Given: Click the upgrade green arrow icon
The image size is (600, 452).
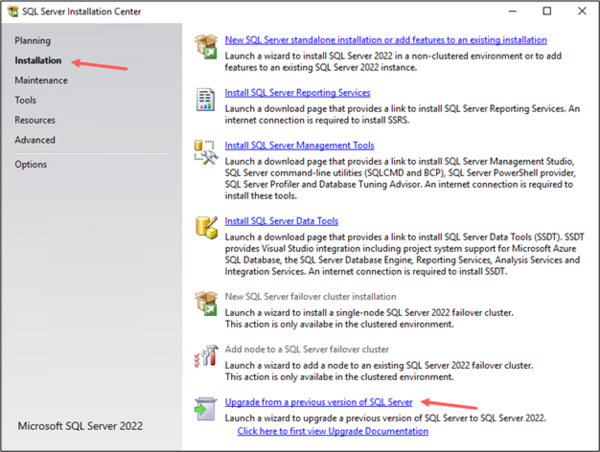Looking at the screenshot, I should 205,409.
